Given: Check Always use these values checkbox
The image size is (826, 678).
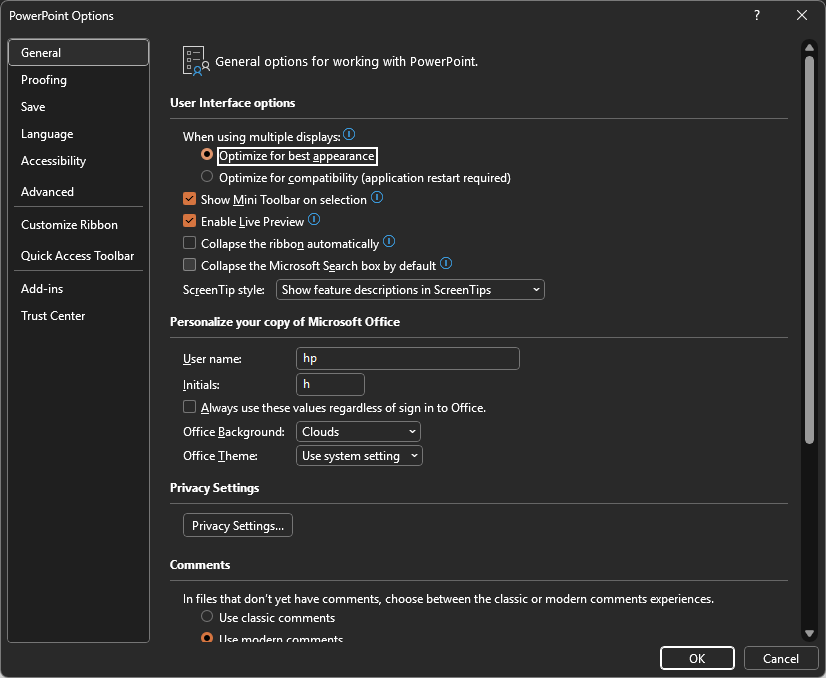Looking at the screenshot, I should [189, 407].
